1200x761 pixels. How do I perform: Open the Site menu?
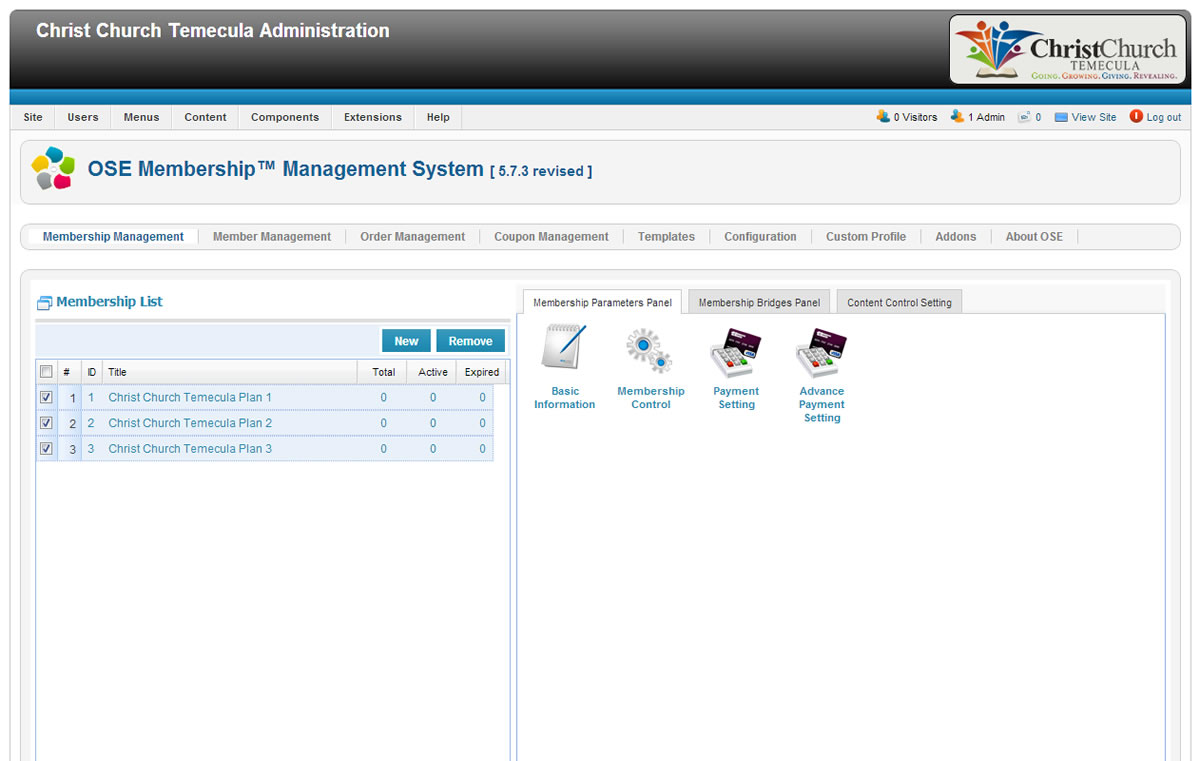click(x=33, y=117)
